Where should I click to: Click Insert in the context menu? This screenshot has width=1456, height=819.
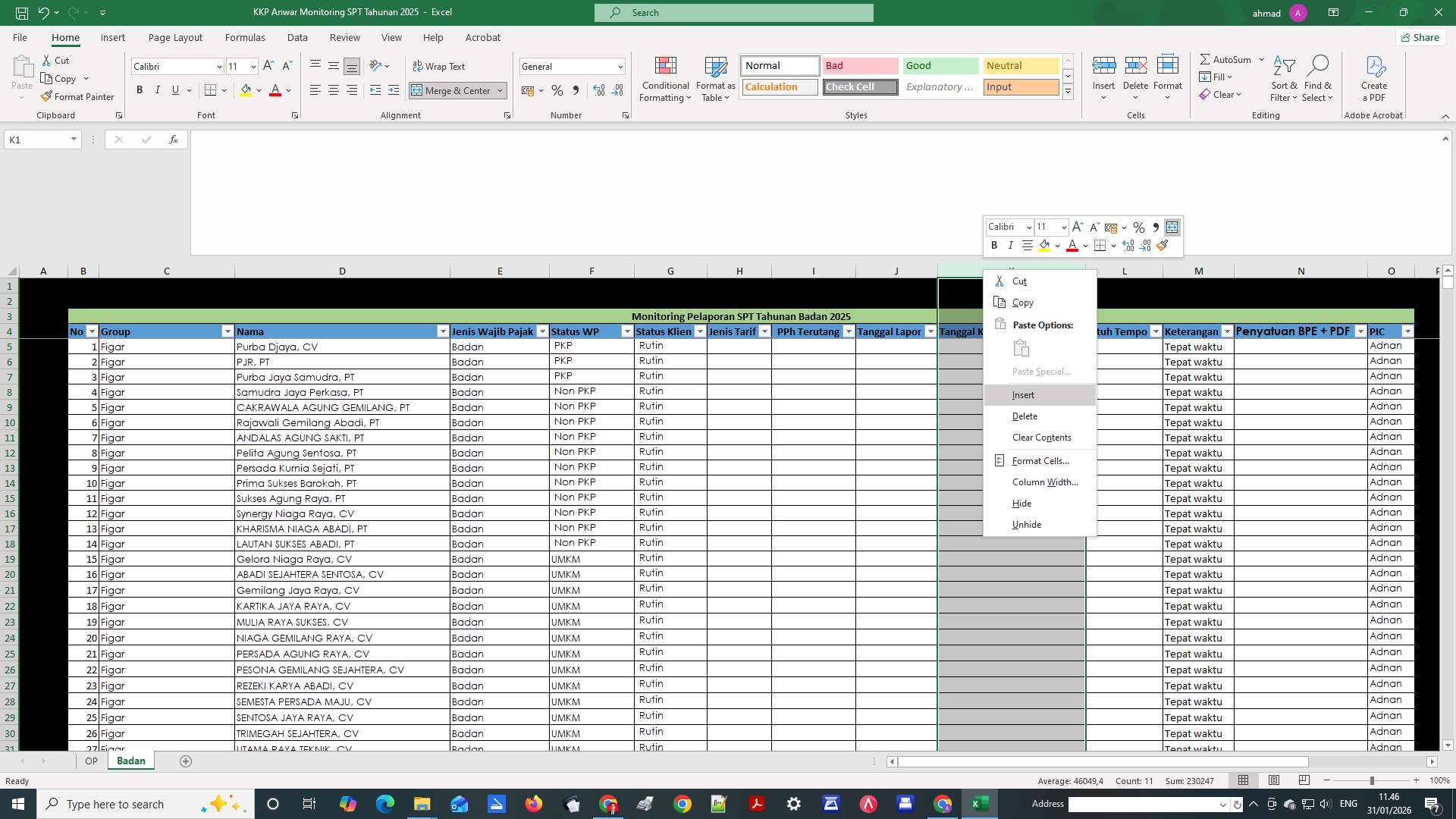click(x=1024, y=394)
